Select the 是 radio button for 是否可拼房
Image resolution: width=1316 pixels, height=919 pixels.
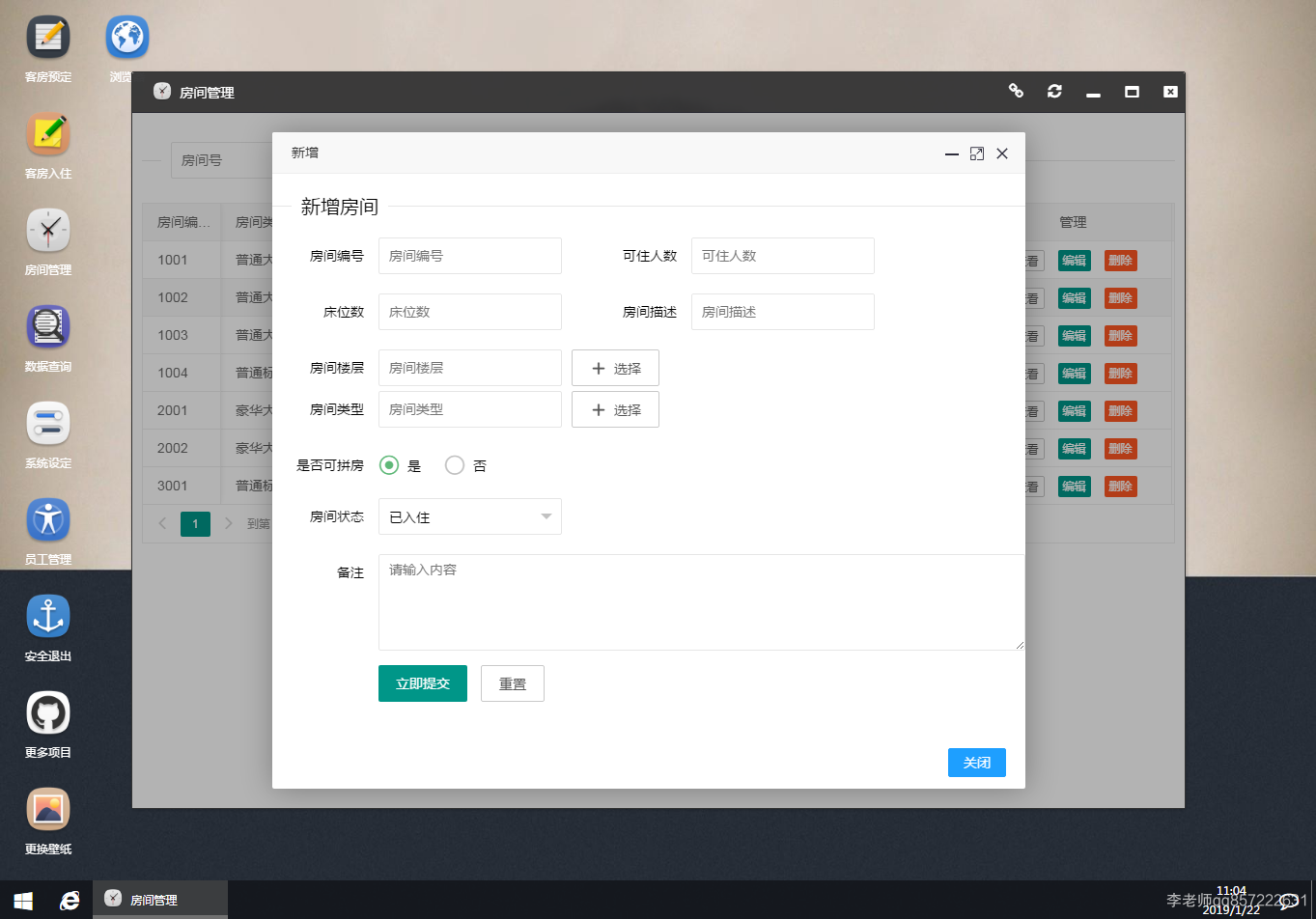tap(386, 464)
